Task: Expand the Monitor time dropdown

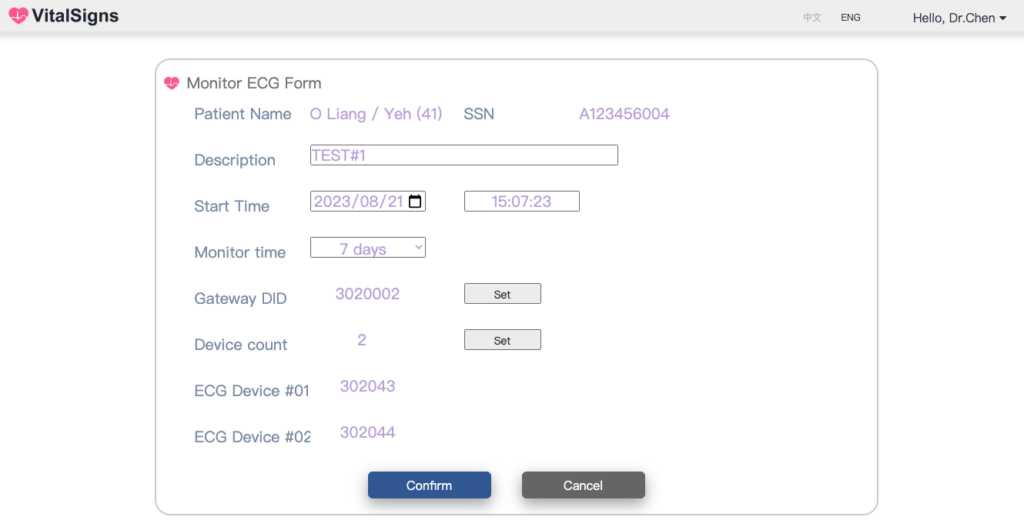Action: coord(368,248)
